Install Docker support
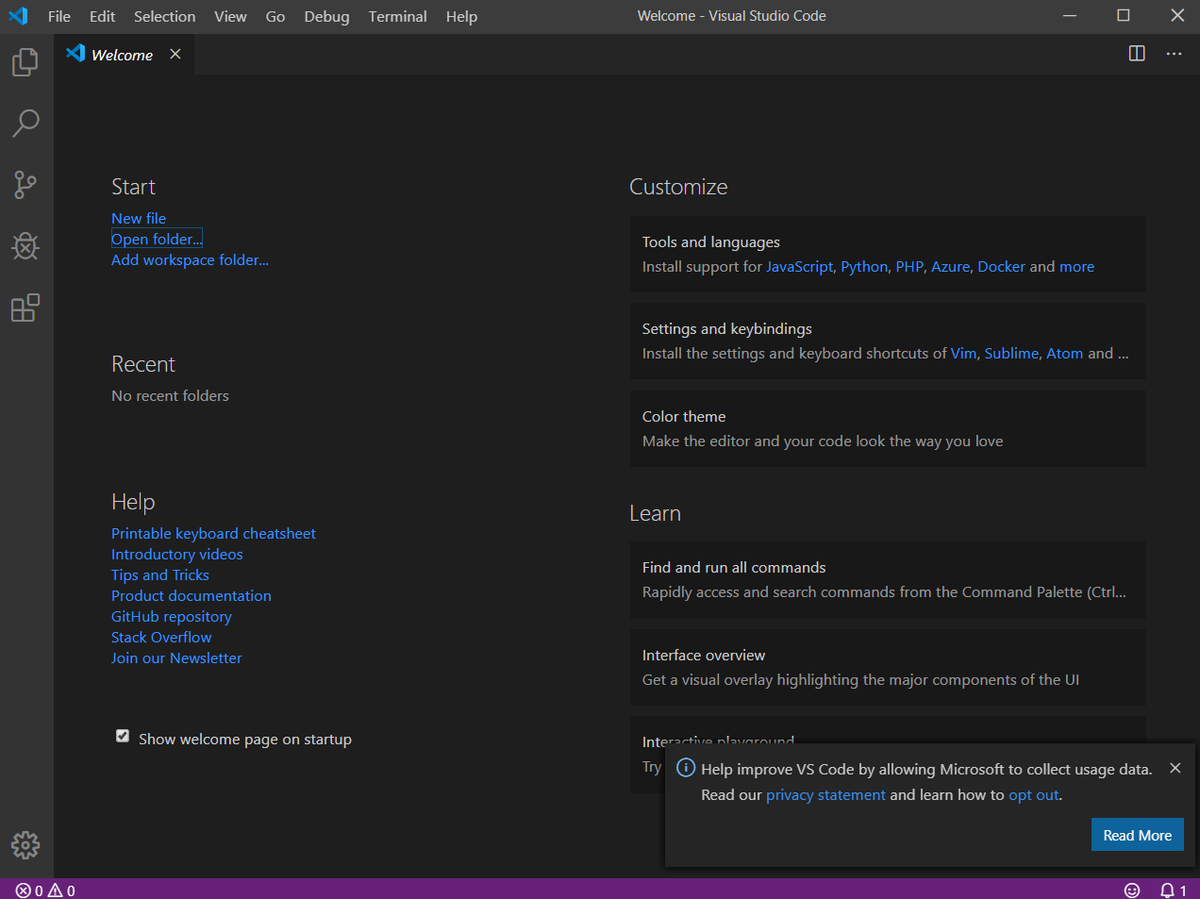The image size is (1200, 899). (x=1001, y=267)
